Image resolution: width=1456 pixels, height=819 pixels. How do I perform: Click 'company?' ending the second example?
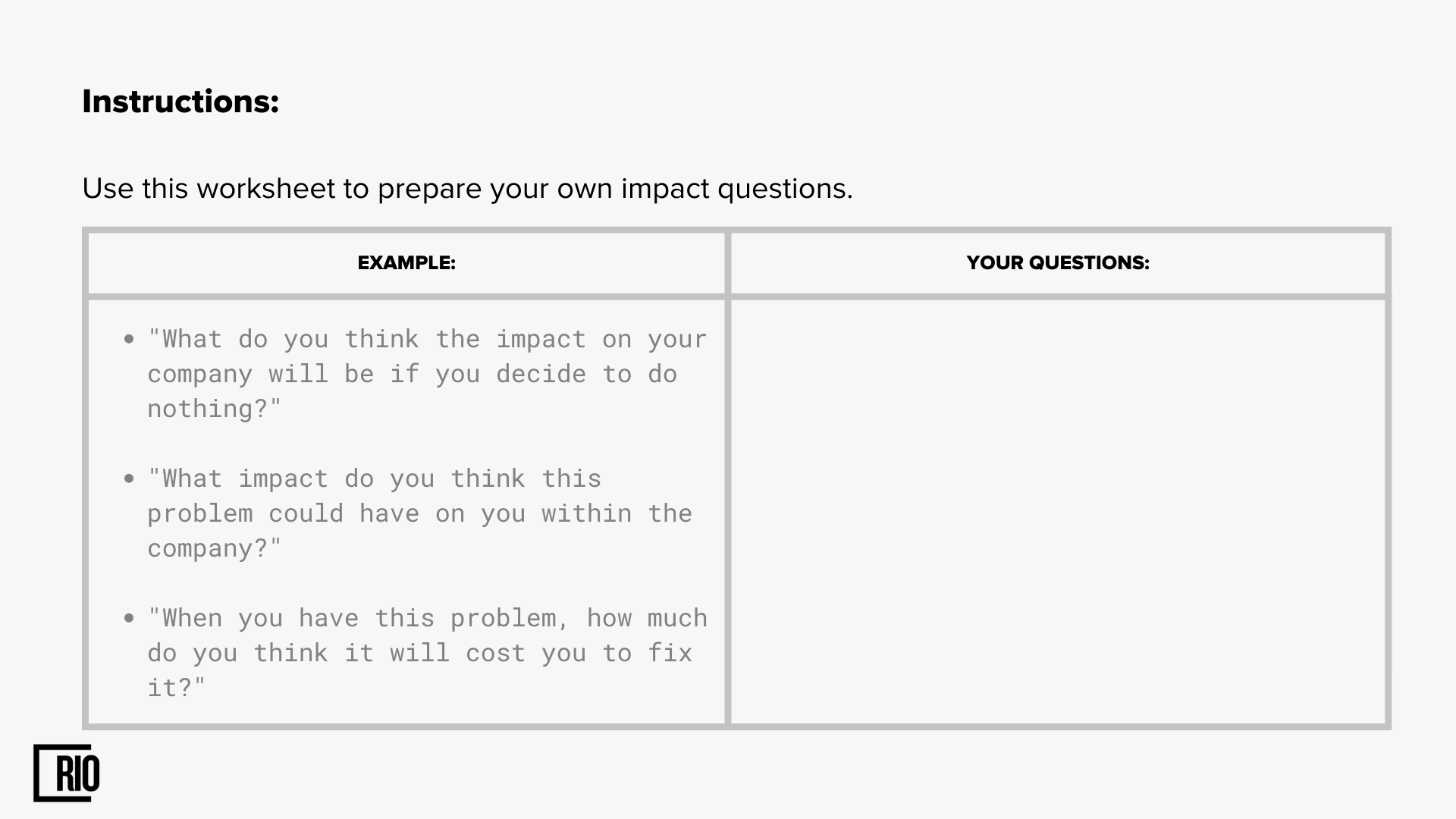coord(215,548)
